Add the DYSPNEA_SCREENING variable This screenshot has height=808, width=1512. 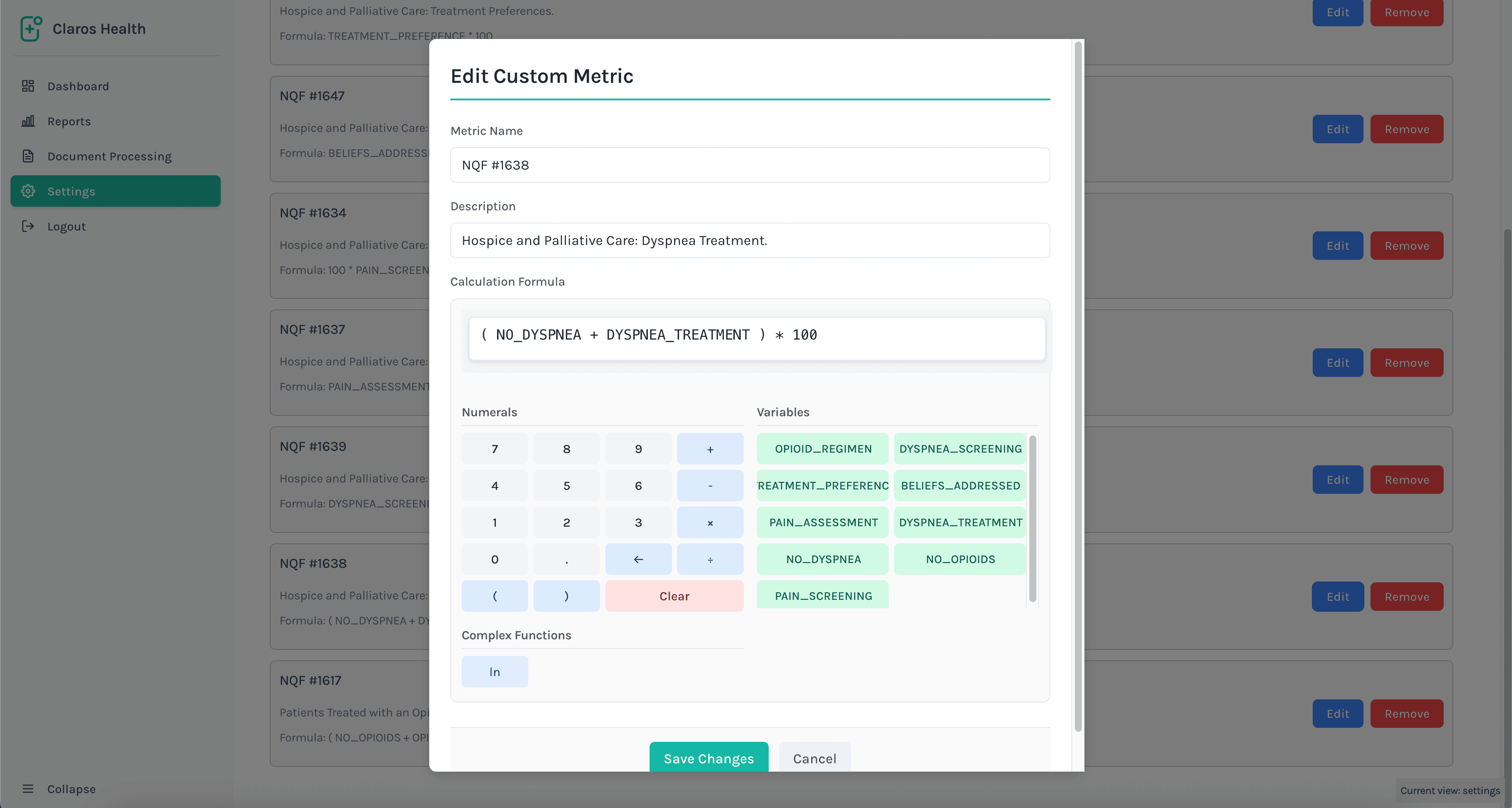click(x=960, y=449)
